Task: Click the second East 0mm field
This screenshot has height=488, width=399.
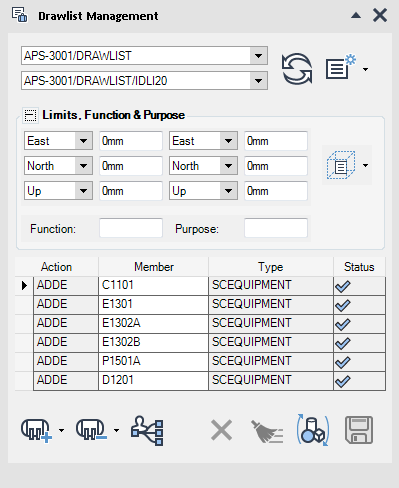Action: coord(276,141)
